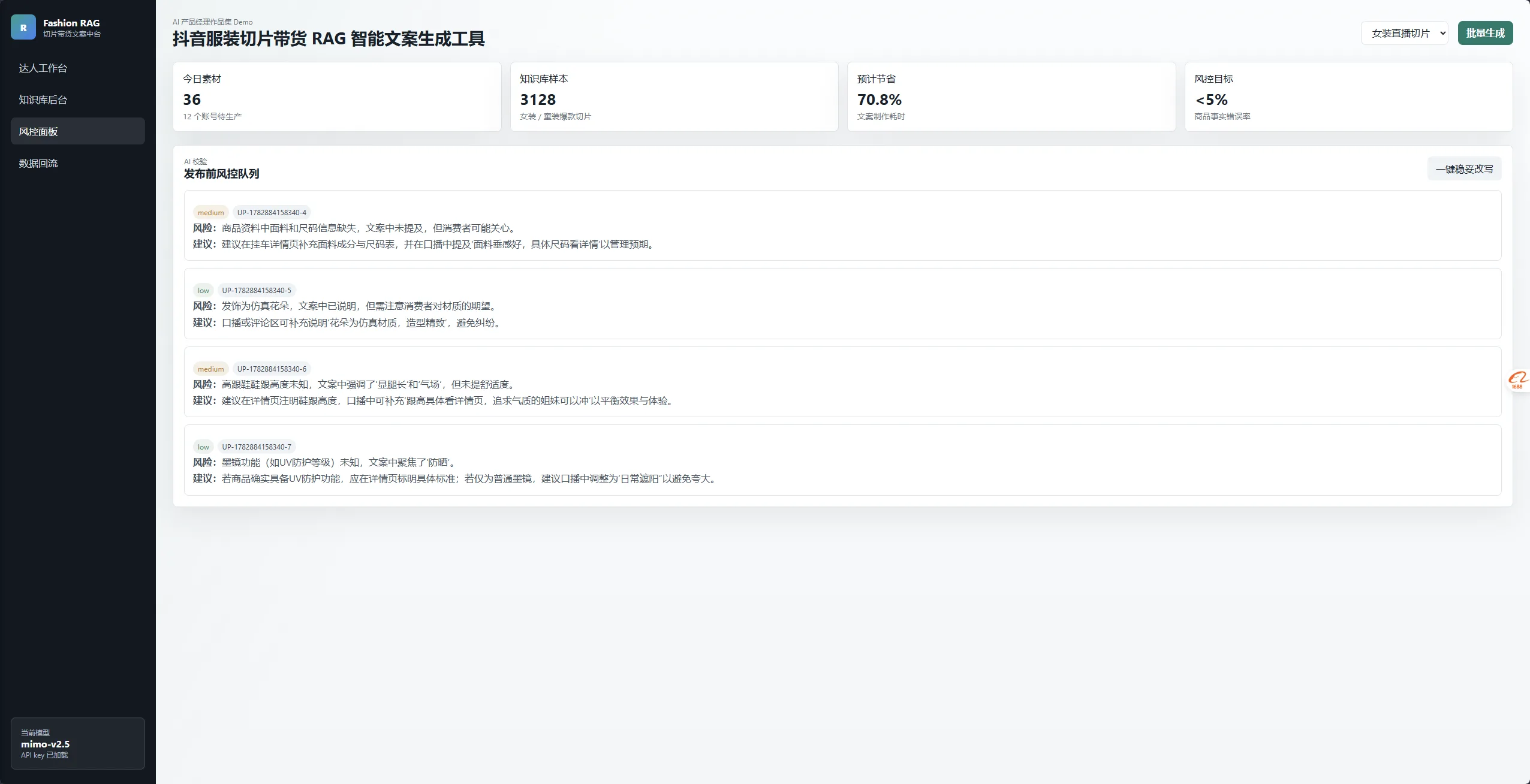Click the 今日素材 stat card
1530x784 pixels.
(x=337, y=97)
